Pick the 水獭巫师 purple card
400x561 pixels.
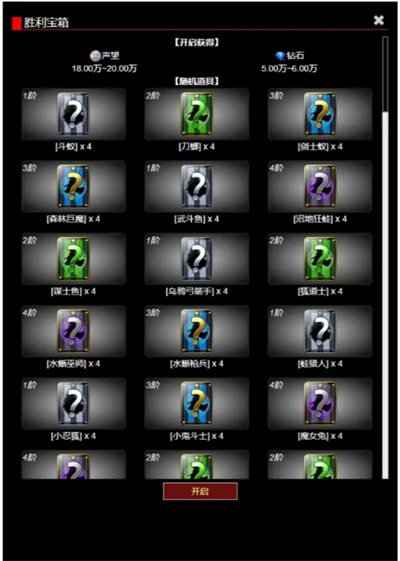click(x=73, y=331)
